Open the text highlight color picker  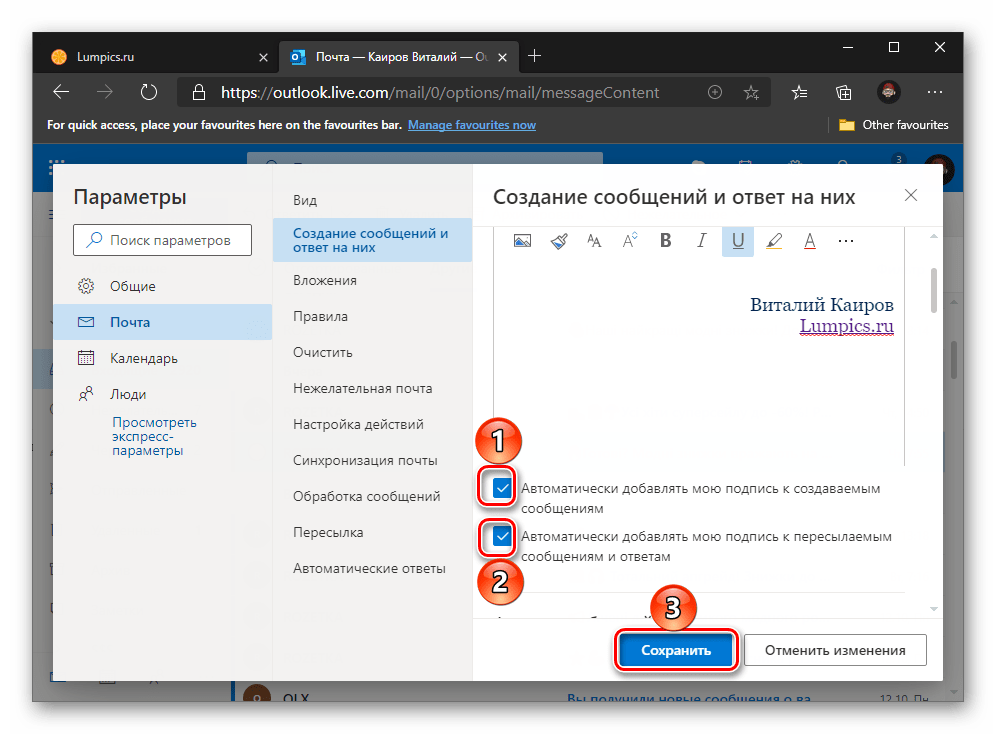click(x=774, y=241)
